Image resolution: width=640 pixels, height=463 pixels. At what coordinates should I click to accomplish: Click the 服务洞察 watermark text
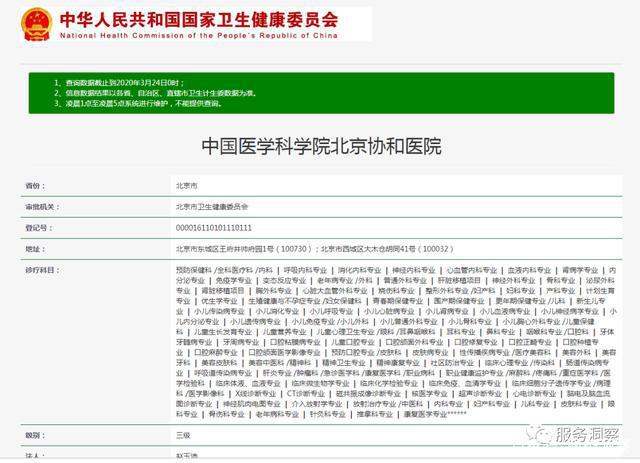pos(588,435)
